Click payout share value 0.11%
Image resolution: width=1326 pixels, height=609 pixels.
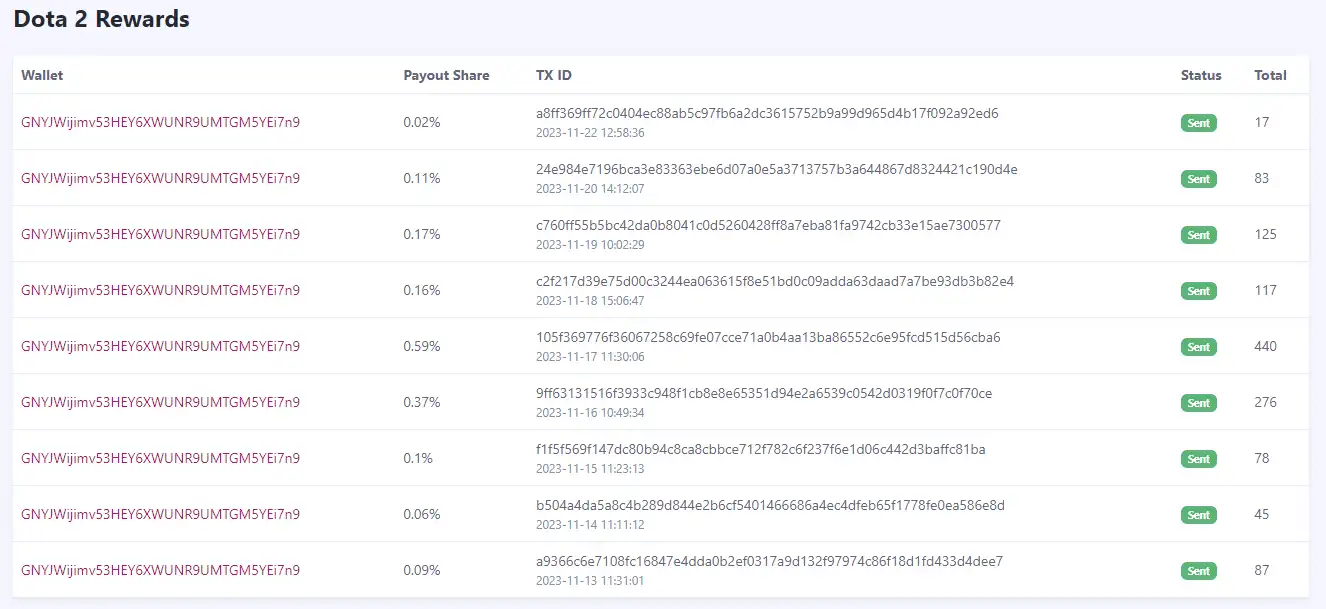422,178
